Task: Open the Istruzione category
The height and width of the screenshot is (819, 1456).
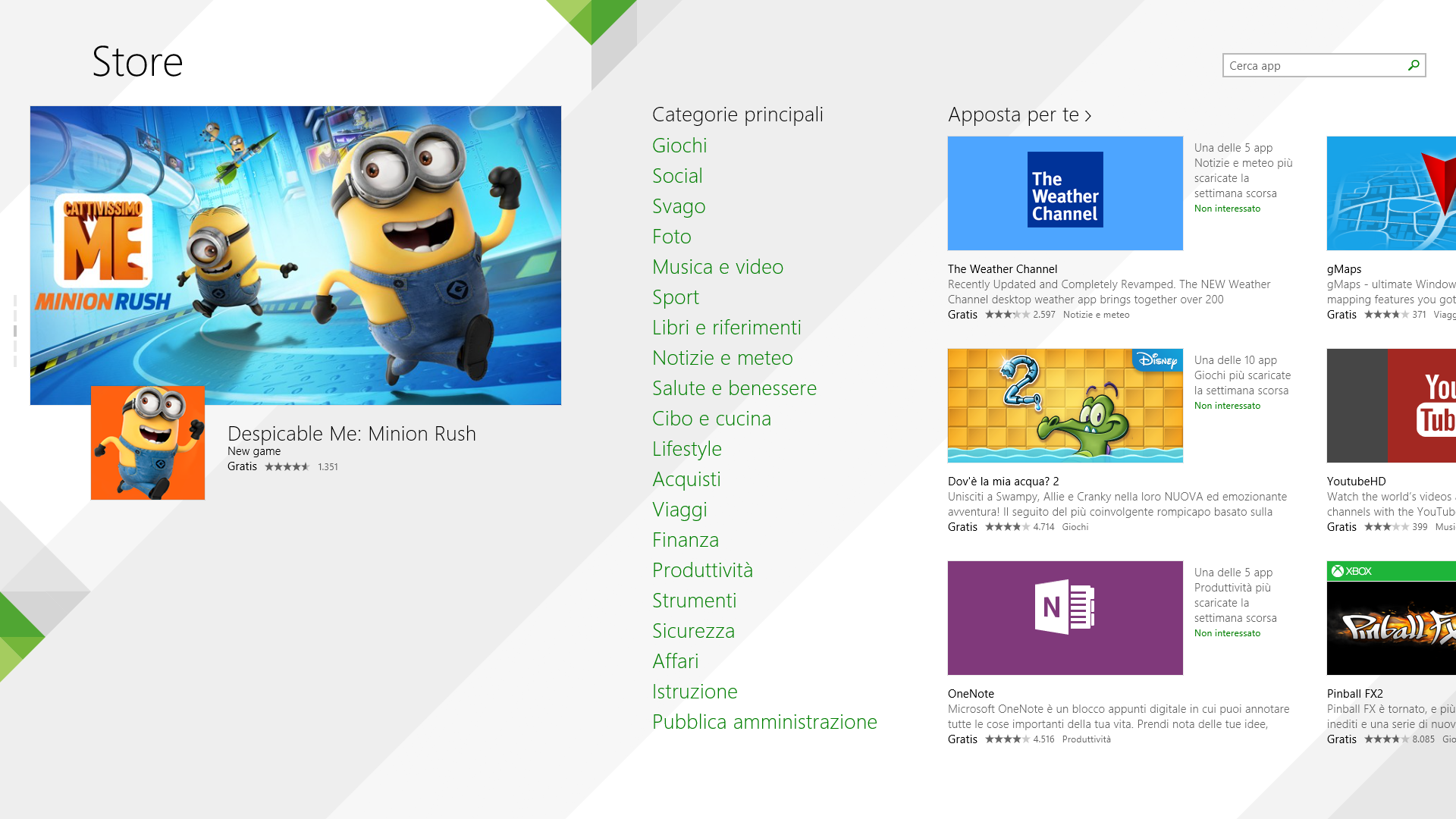Action: [x=695, y=692]
